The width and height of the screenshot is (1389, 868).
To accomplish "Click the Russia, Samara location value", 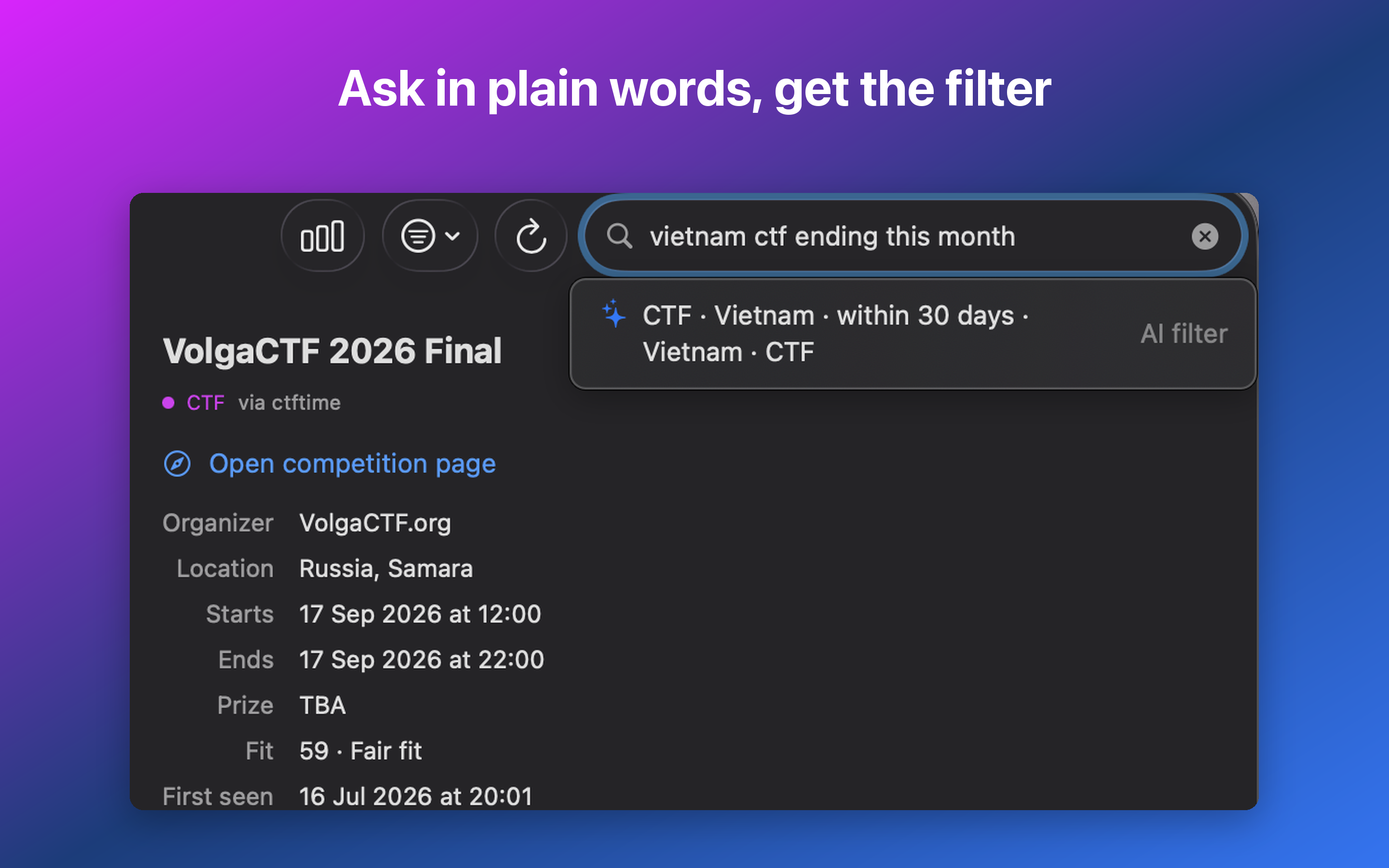I will pos(386,569).
